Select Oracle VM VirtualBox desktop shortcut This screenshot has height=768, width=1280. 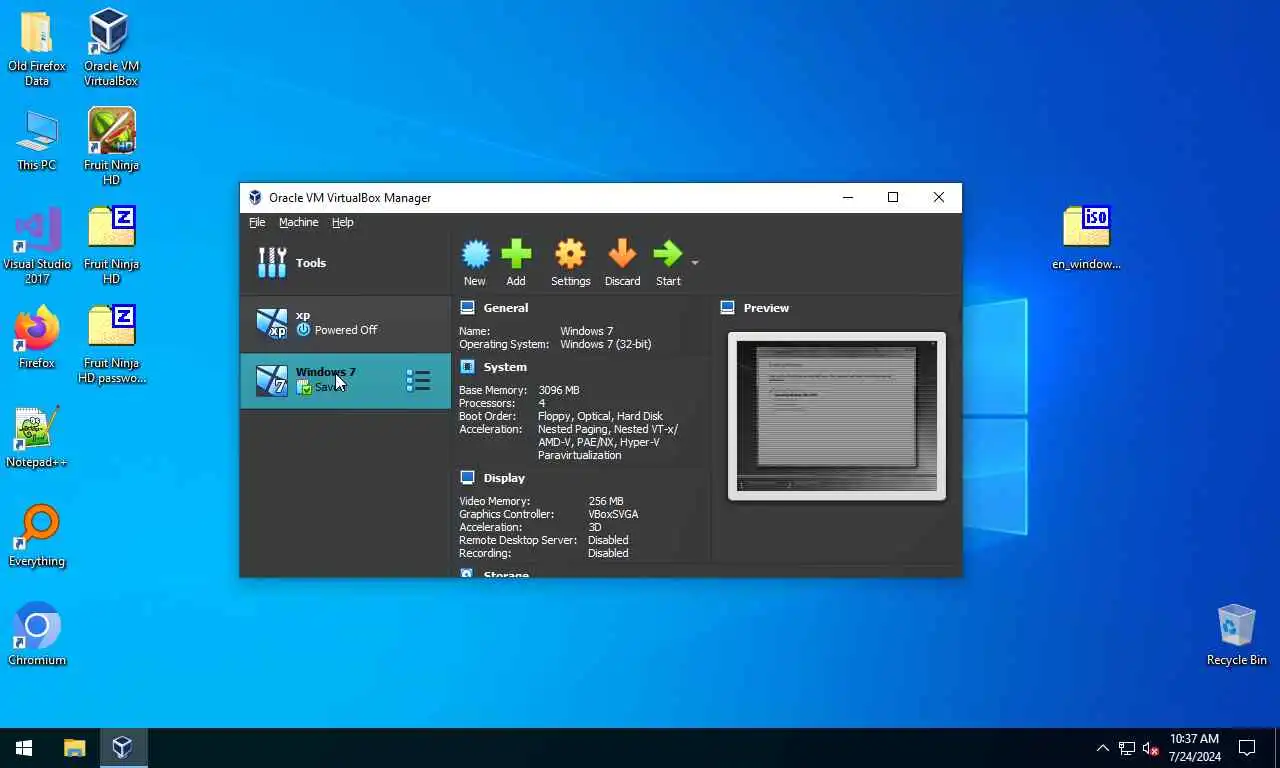(x=110, y=49)
